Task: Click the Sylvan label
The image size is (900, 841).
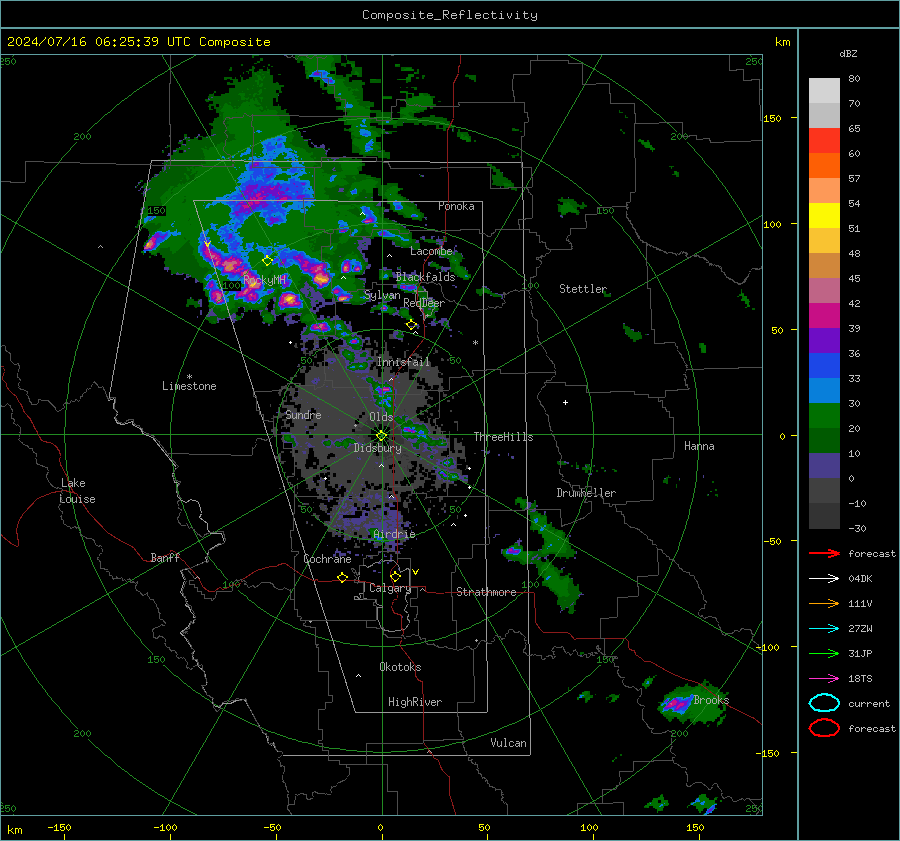Action: (x=382, y=295)
